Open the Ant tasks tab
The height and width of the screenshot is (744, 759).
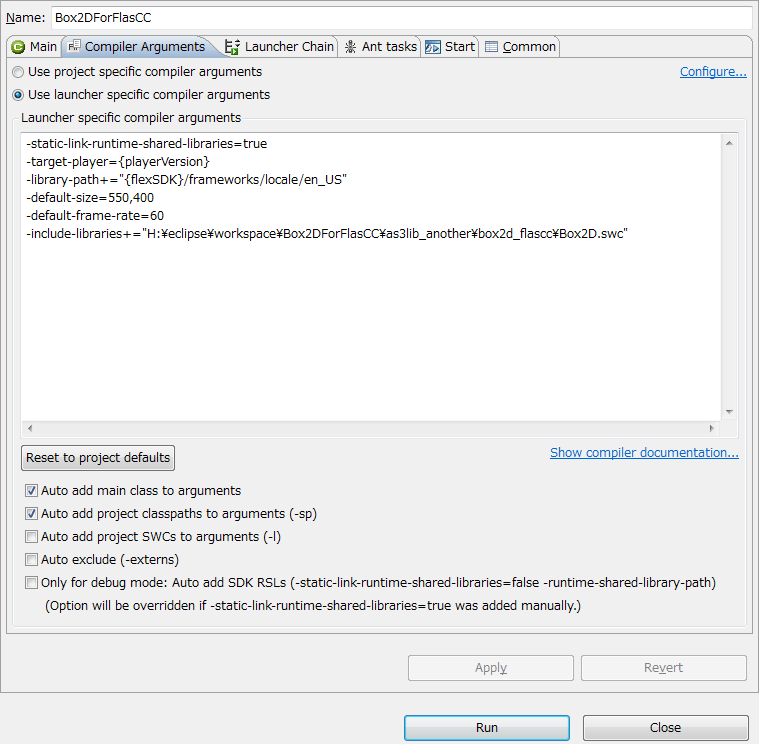pos(380,46)
